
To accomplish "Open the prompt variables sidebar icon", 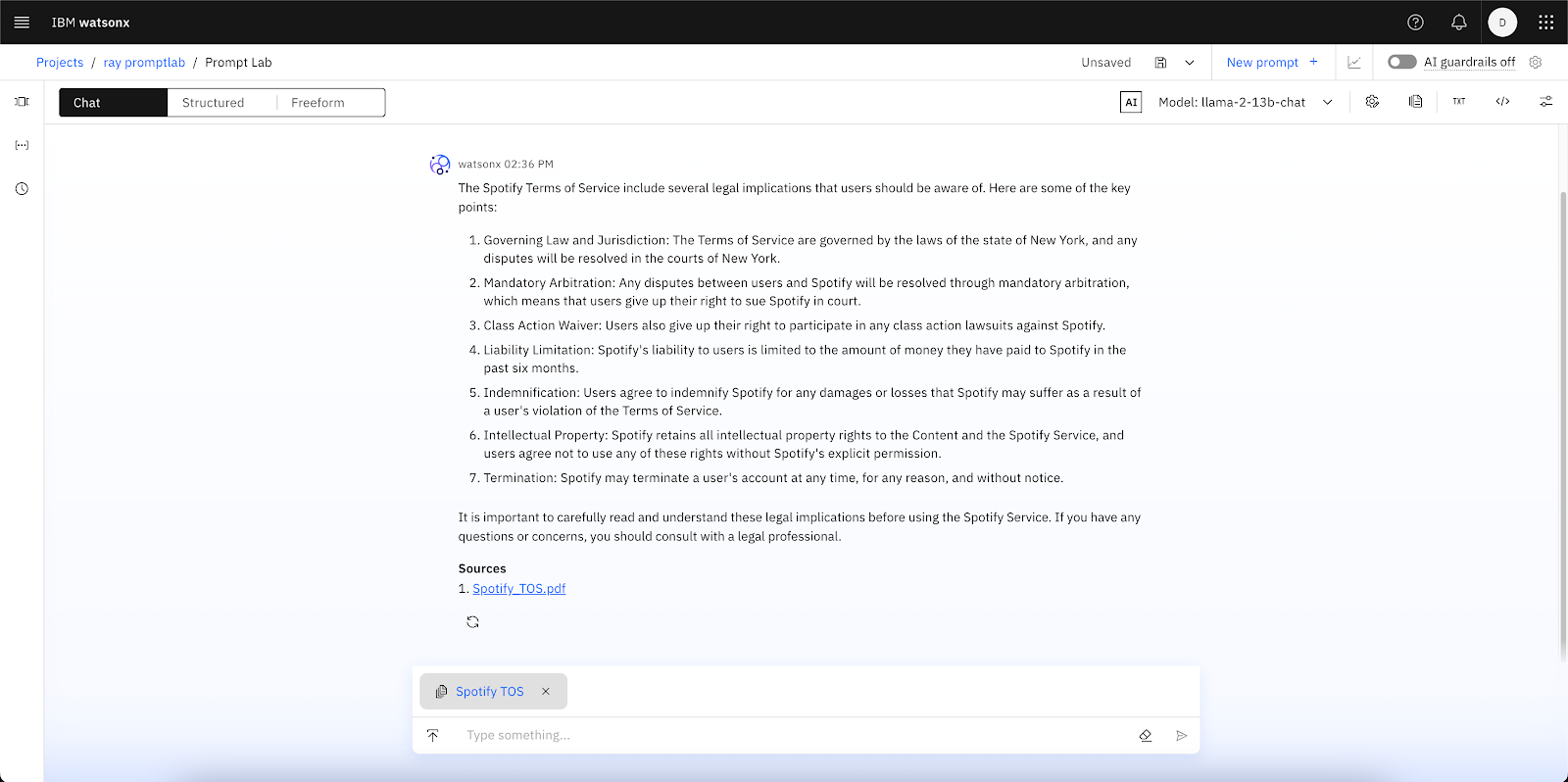I will pos(22,145).
